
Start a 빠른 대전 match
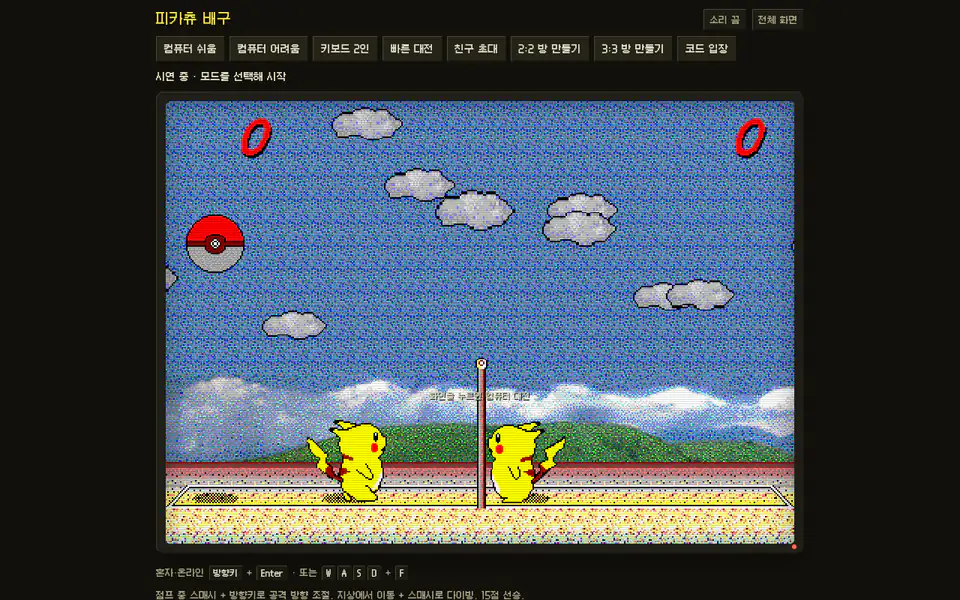click(x=411, y=49)
